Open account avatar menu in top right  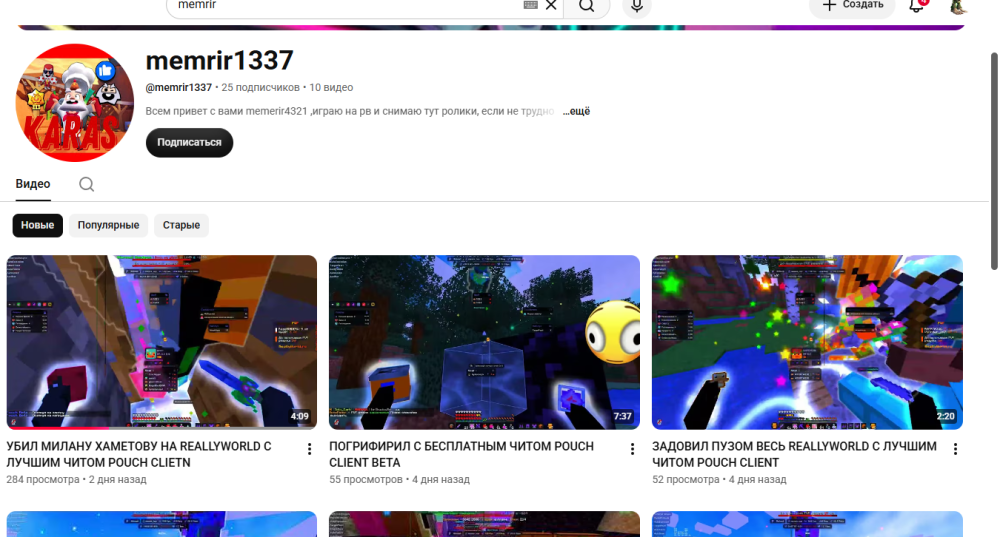pos(958,6)
